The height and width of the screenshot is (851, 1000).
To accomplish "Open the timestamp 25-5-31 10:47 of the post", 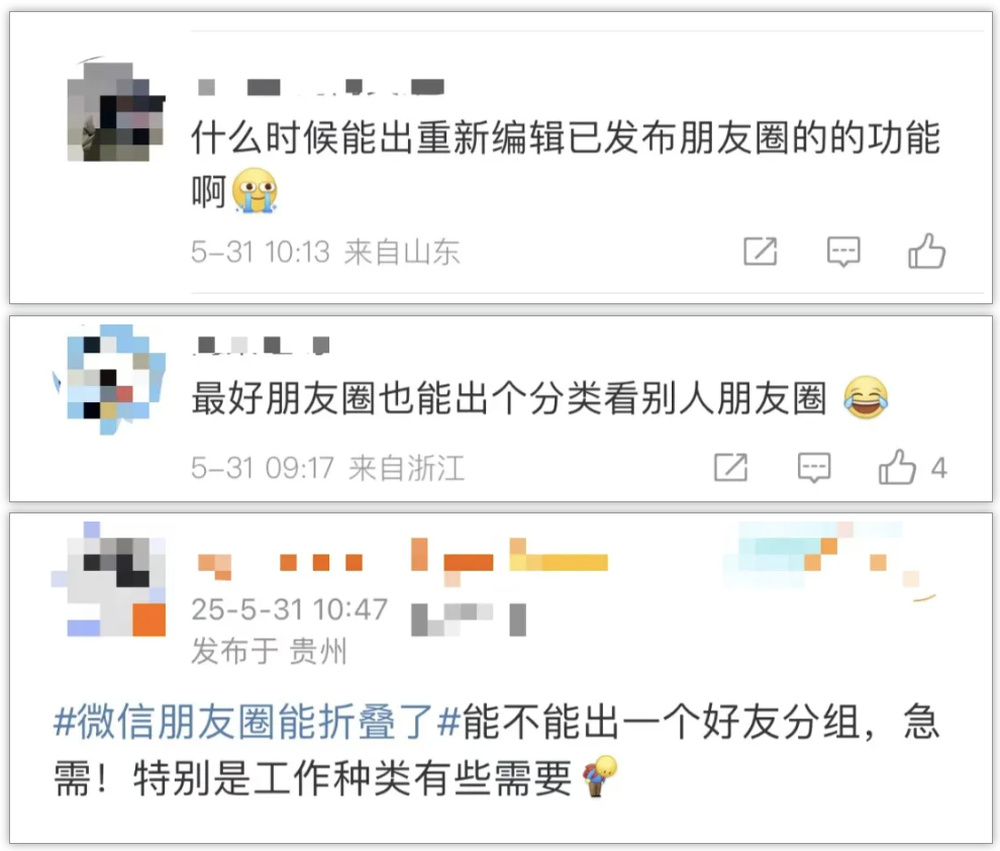I will (290, 609).
